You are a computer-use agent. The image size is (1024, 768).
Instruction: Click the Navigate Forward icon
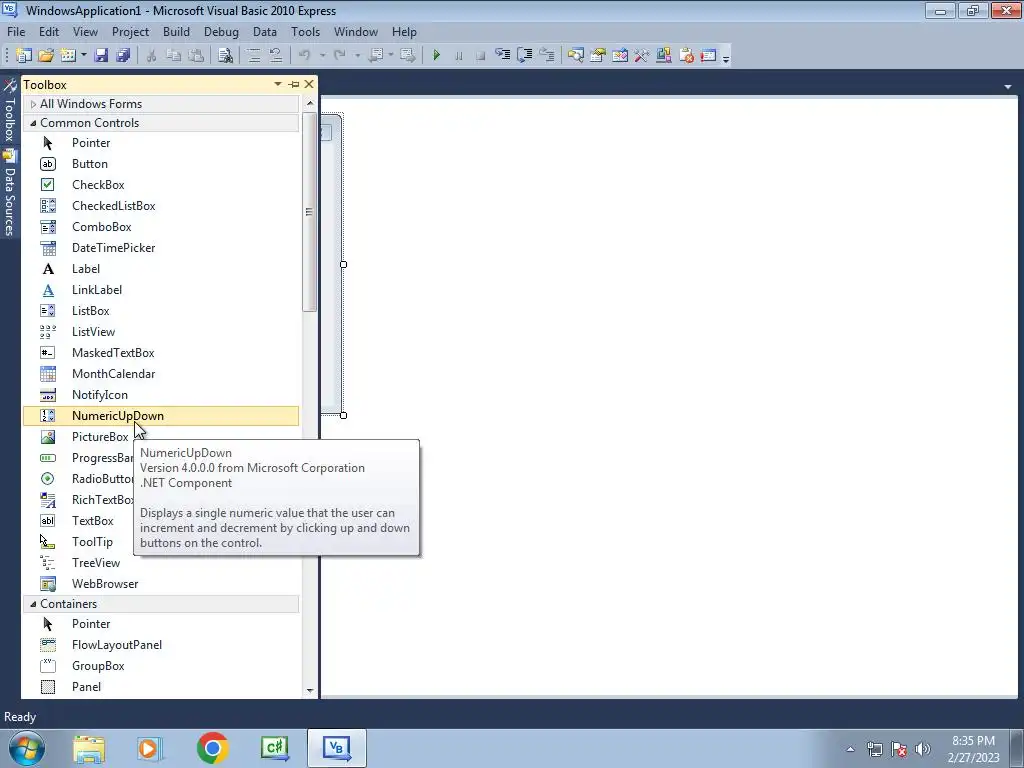point(408,56)
